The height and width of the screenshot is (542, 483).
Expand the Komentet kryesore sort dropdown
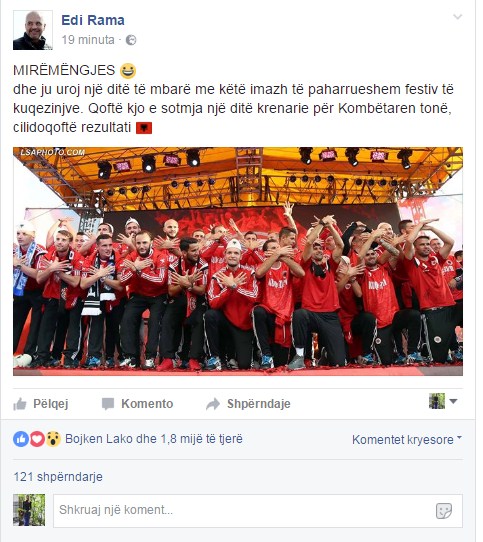pos(407,439)
